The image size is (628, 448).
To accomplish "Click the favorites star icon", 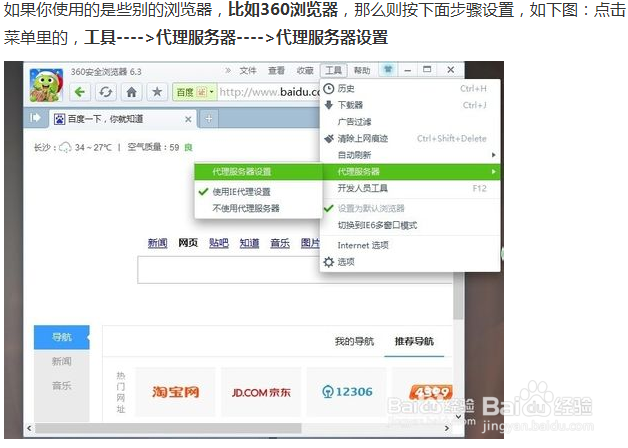I will tap(157, 92).
